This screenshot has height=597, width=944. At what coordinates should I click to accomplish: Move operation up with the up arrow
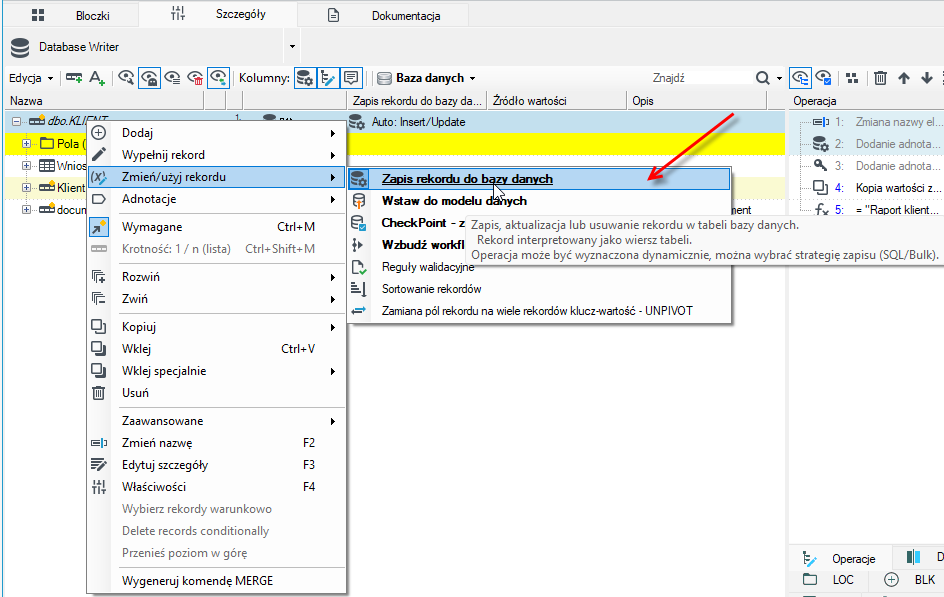[x=904, y=78]
